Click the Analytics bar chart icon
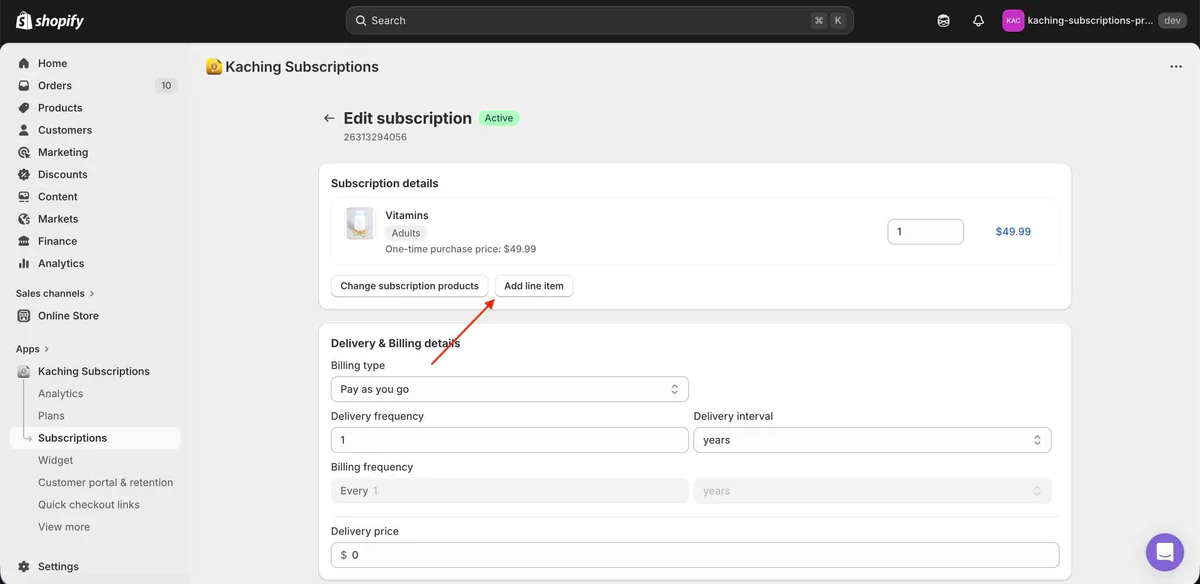This screenshot has width=1200, height=584. click(24, 263)
